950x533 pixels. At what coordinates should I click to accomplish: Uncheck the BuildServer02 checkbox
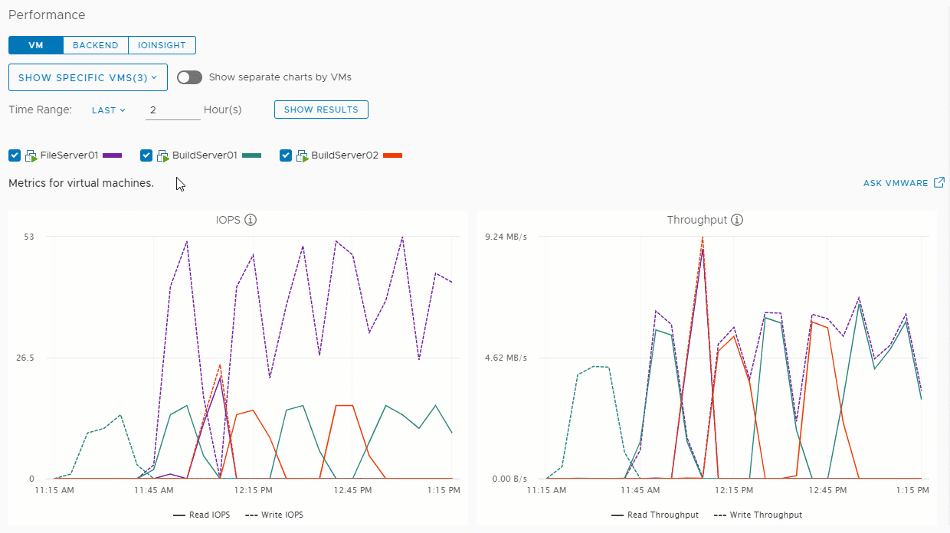286,156
